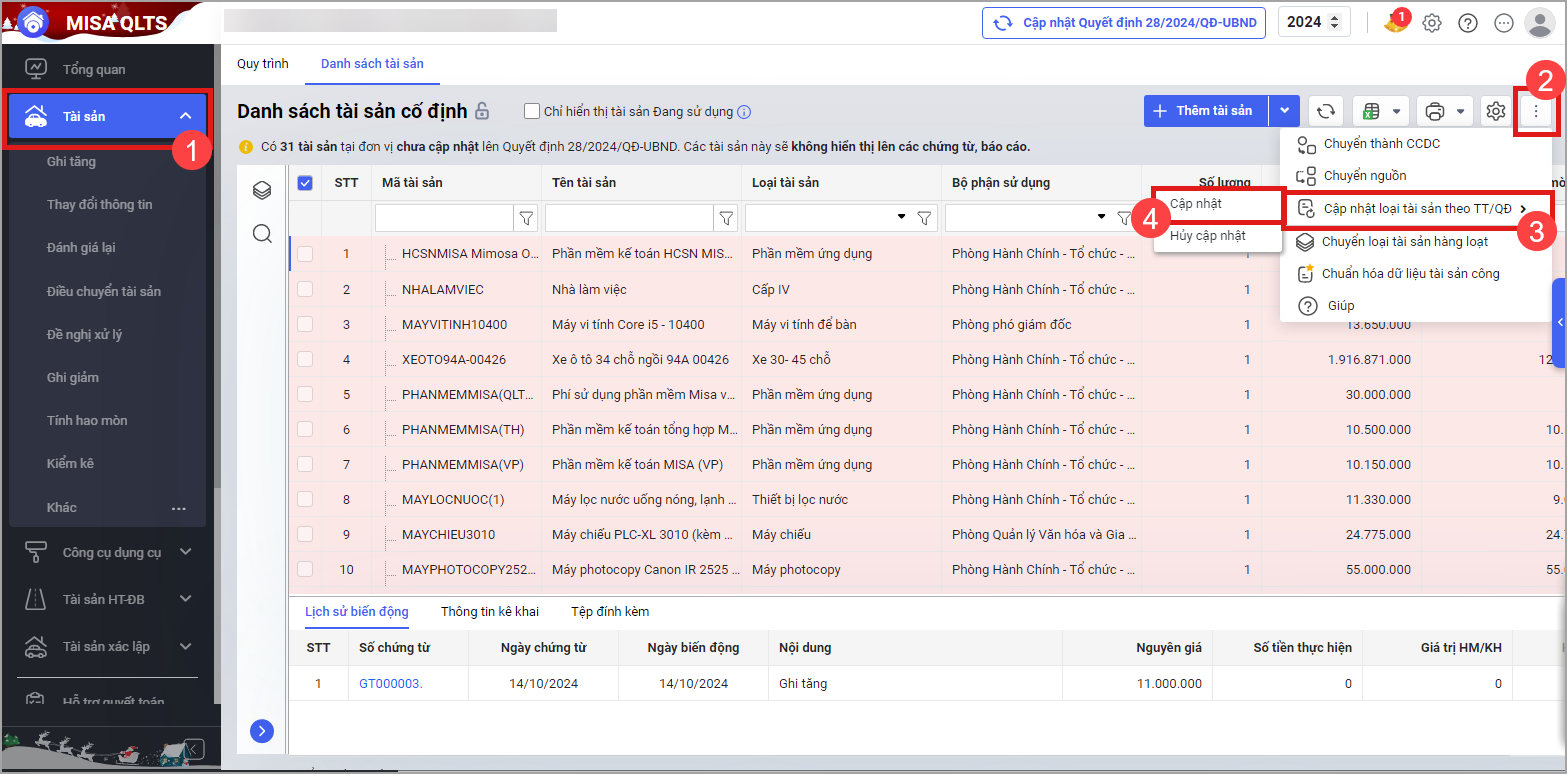Click the search magnifier icon in left panel
The image size is (1567, 774).
(x=262, y=233)
